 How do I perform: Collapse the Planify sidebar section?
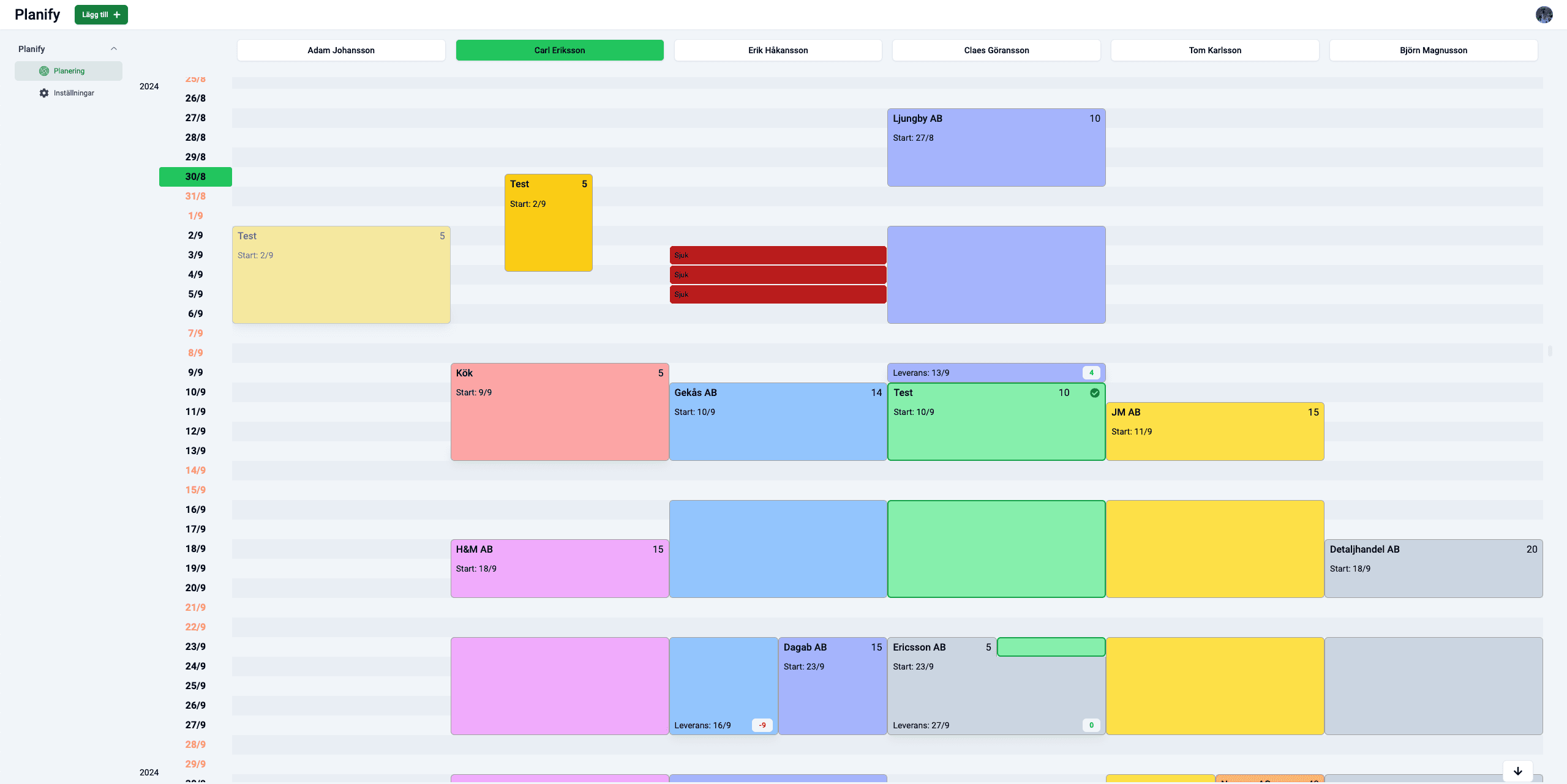pyautogui.click(x=113, y=49)
